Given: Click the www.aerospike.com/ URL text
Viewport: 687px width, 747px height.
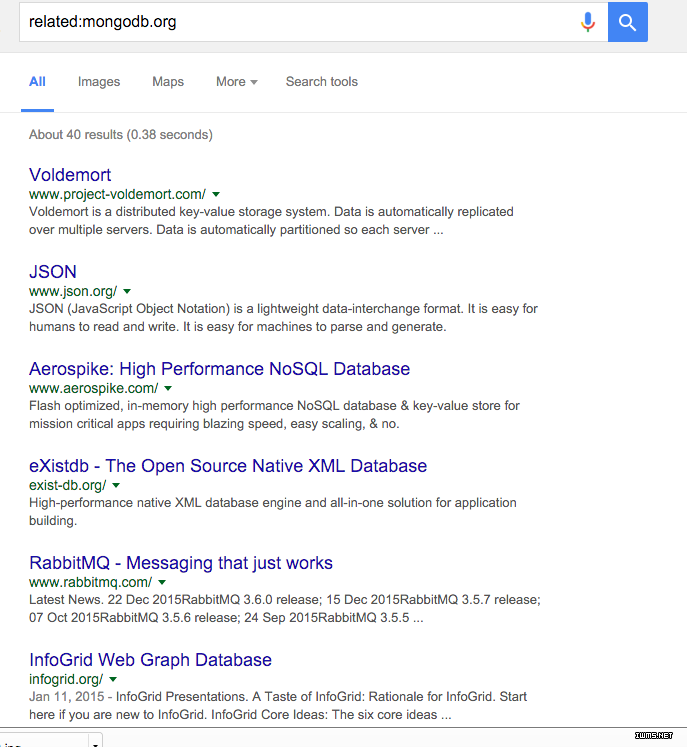Looking at the screenshot, I should [x=93, y=388].
